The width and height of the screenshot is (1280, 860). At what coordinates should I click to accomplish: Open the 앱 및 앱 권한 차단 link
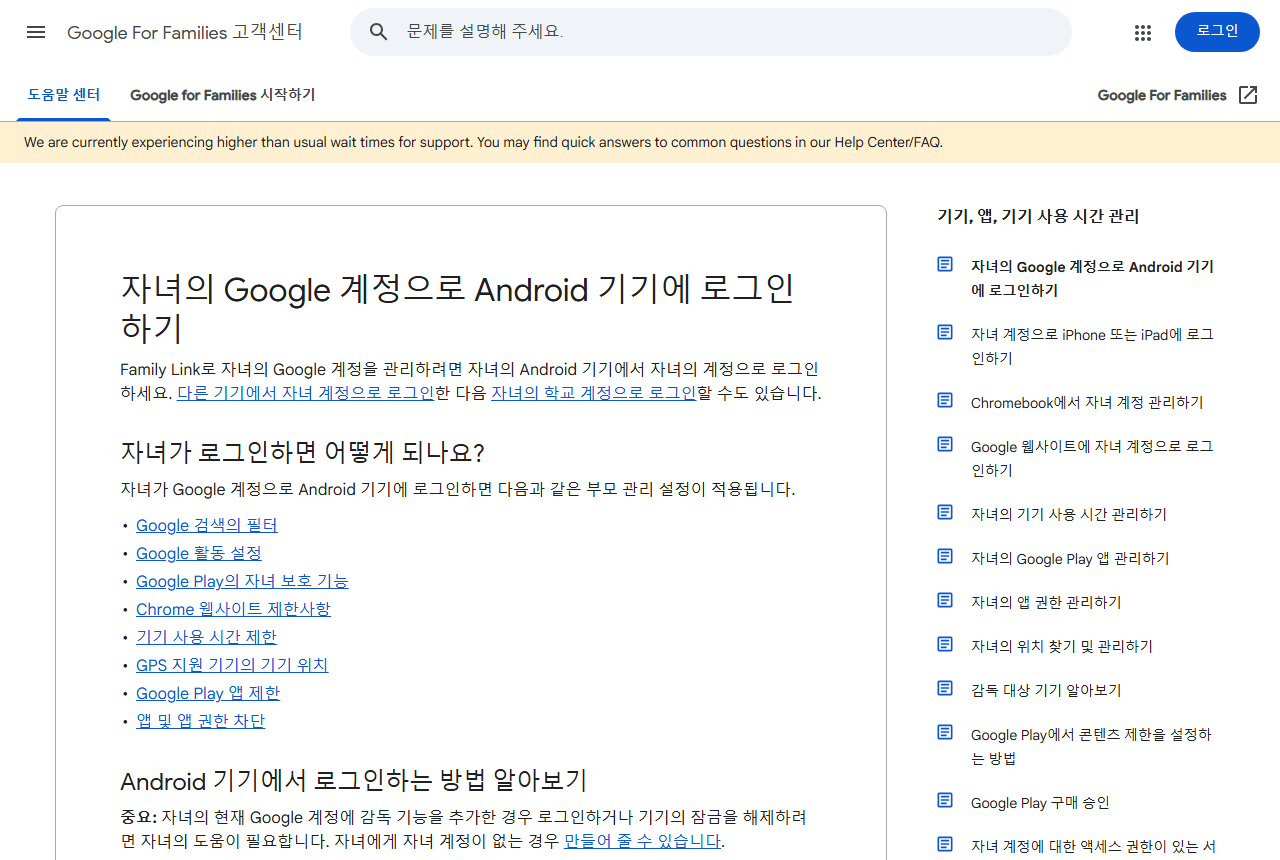coord(201,721)
